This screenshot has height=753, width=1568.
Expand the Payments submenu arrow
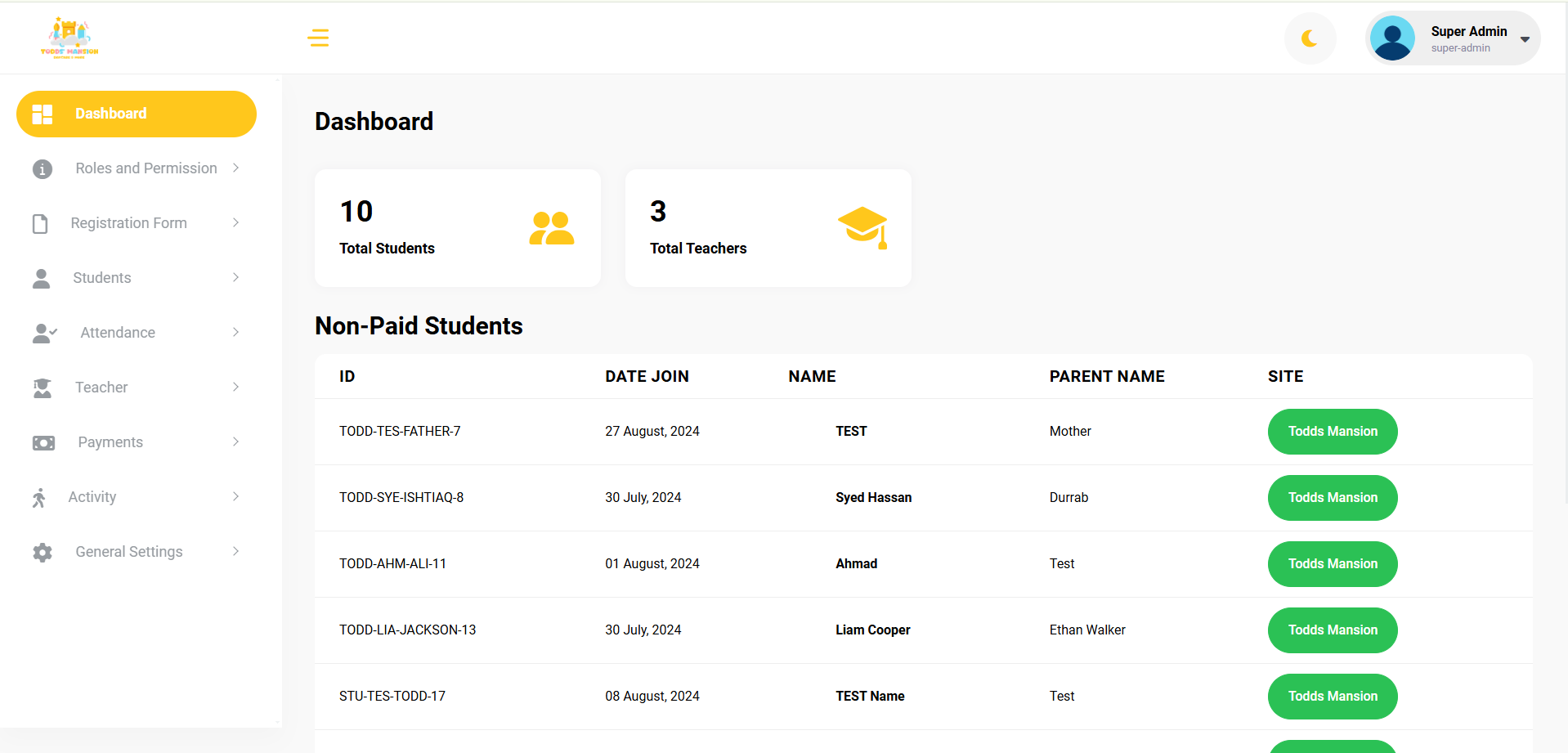pyautogui.click(x=235, y=442)
